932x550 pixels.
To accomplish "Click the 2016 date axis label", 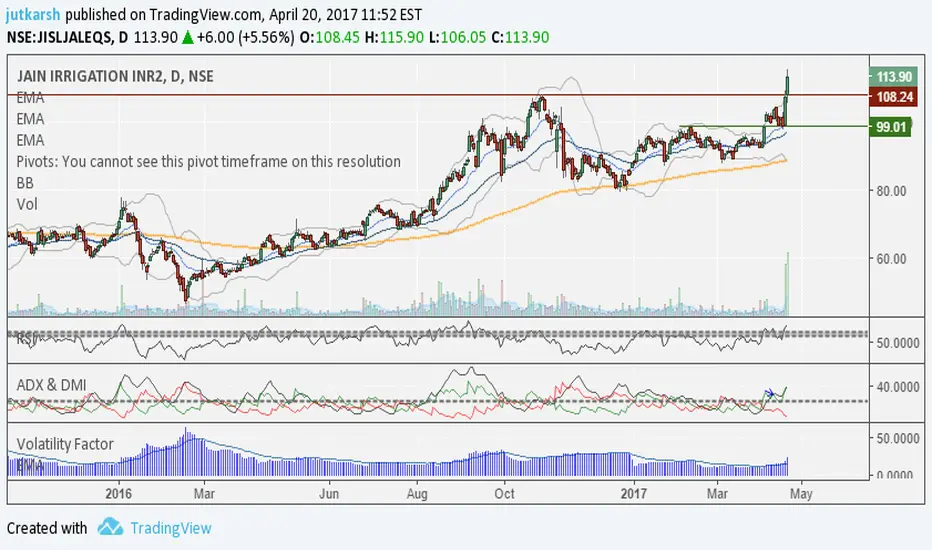I will (118, 494).
